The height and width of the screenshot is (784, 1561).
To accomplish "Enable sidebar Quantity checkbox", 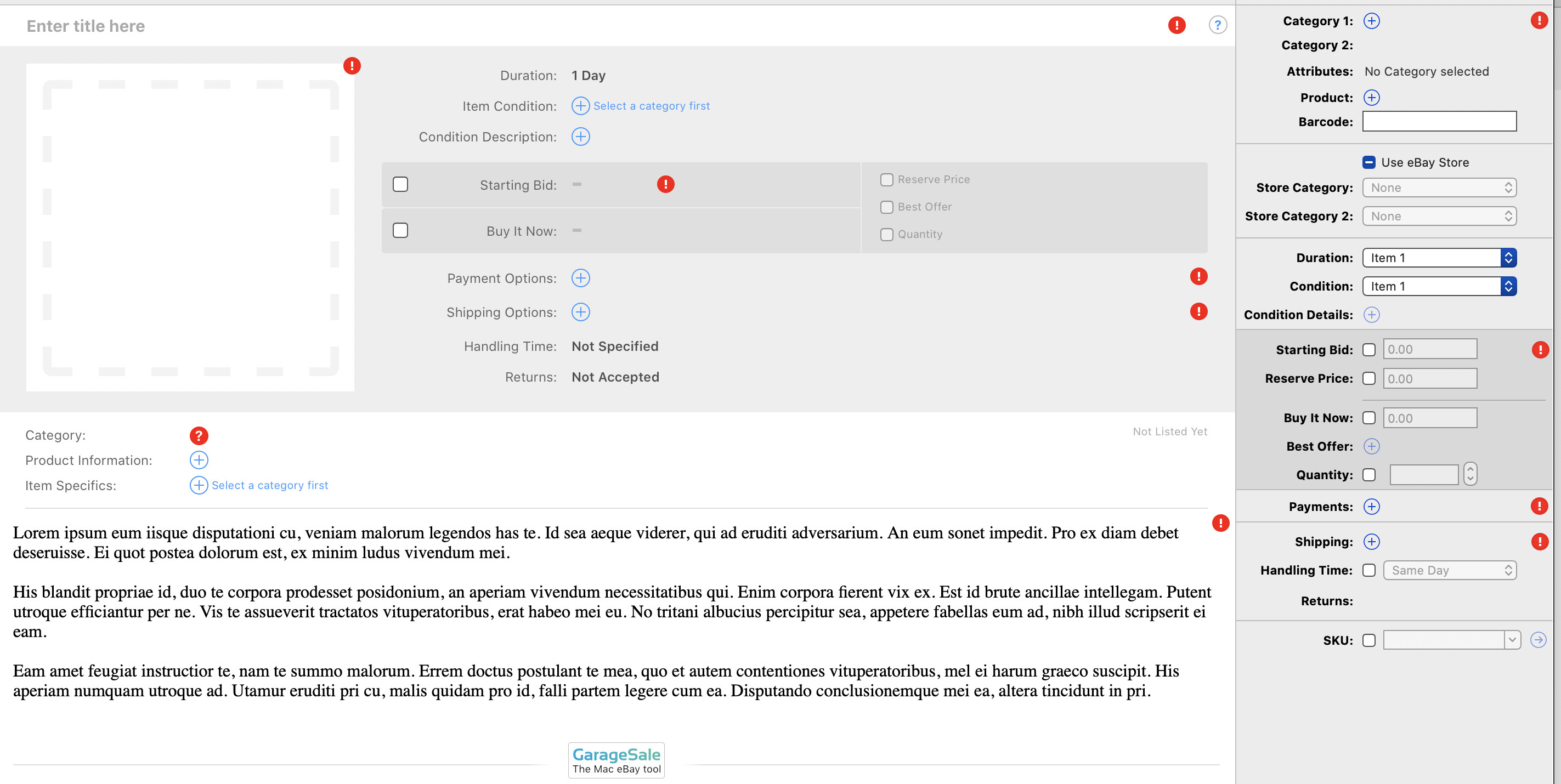I will 1368,474.
